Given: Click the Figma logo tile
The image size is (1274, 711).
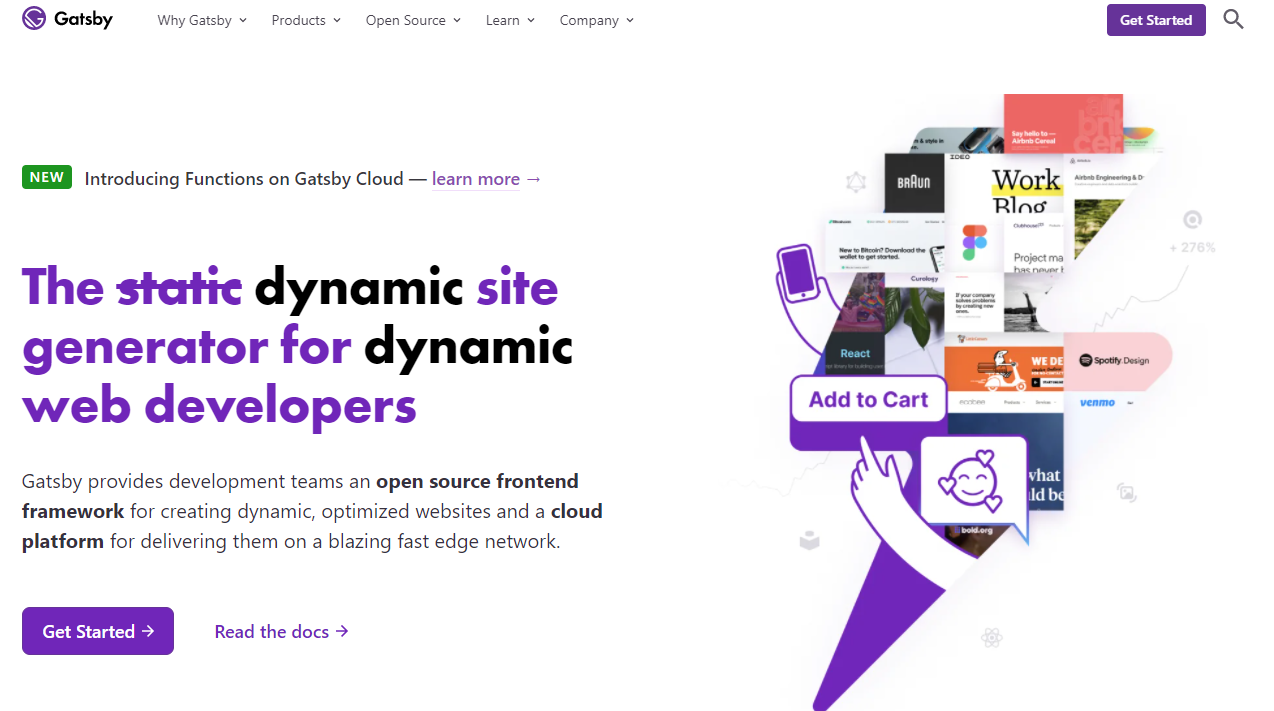Looking at the screenshot, I should (974, 243).
